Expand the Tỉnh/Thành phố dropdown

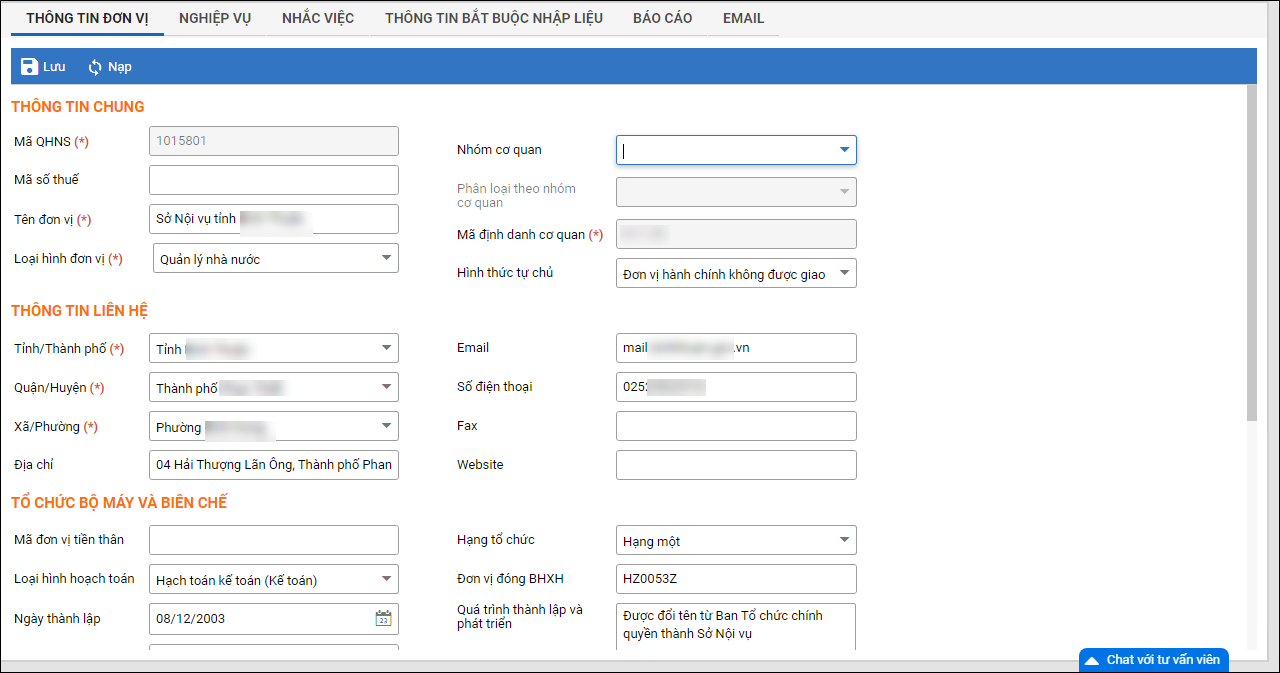pos(386,348)
